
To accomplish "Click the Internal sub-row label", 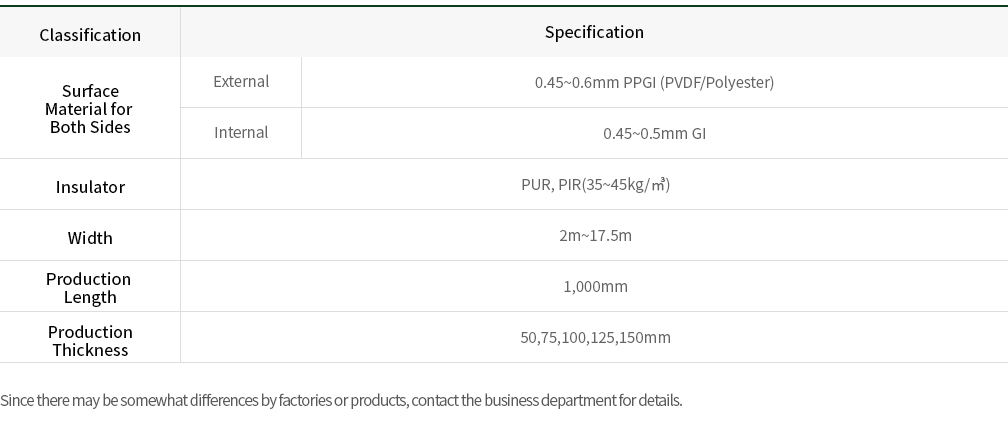I will tap(241, 132).
